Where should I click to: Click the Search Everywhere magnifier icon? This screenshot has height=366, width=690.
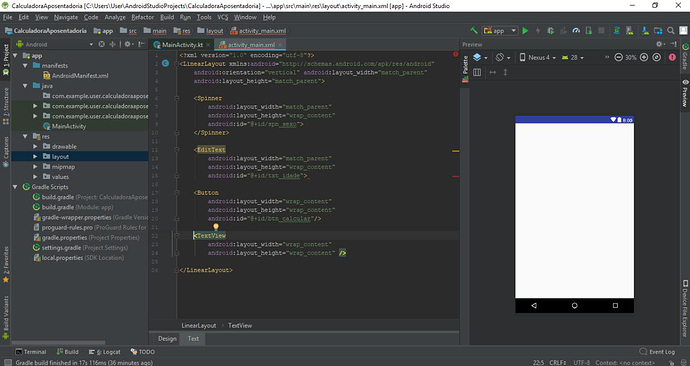pos(671,31)
